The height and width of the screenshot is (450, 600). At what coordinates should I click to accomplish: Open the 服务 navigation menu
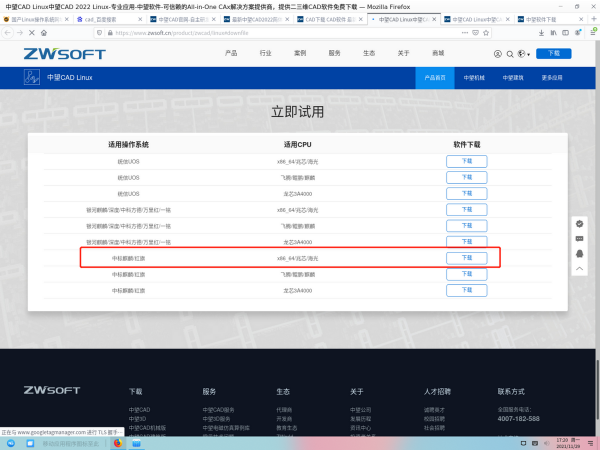click(x=334, y=53)
